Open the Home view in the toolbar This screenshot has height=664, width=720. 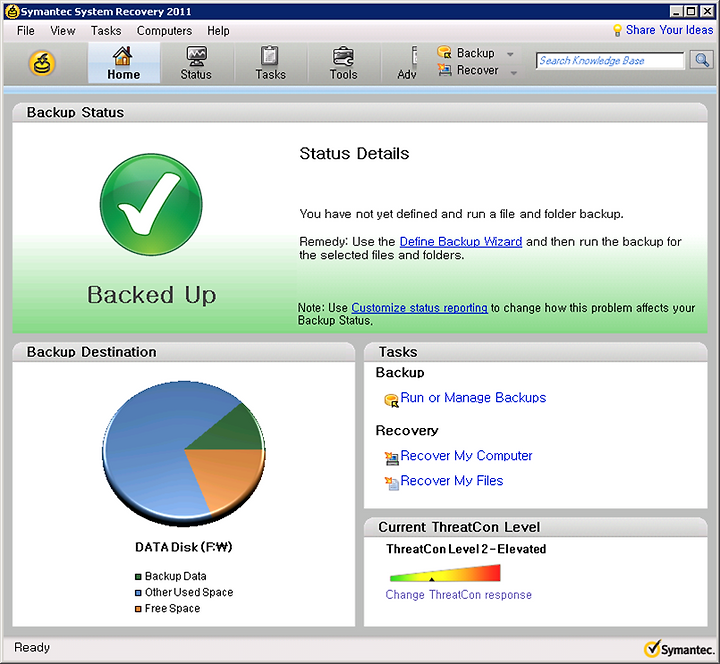pyautogui.click(x=124, y=63)
